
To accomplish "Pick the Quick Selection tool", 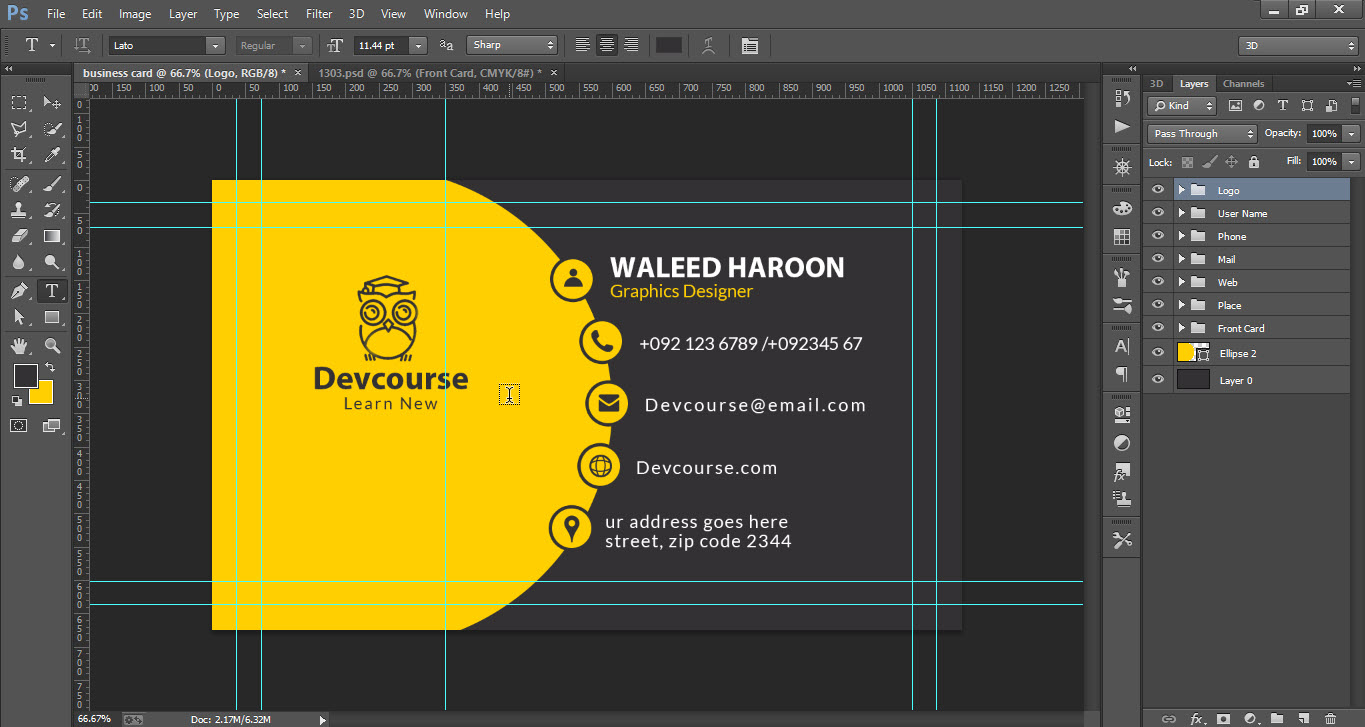I will coord(52,129).
